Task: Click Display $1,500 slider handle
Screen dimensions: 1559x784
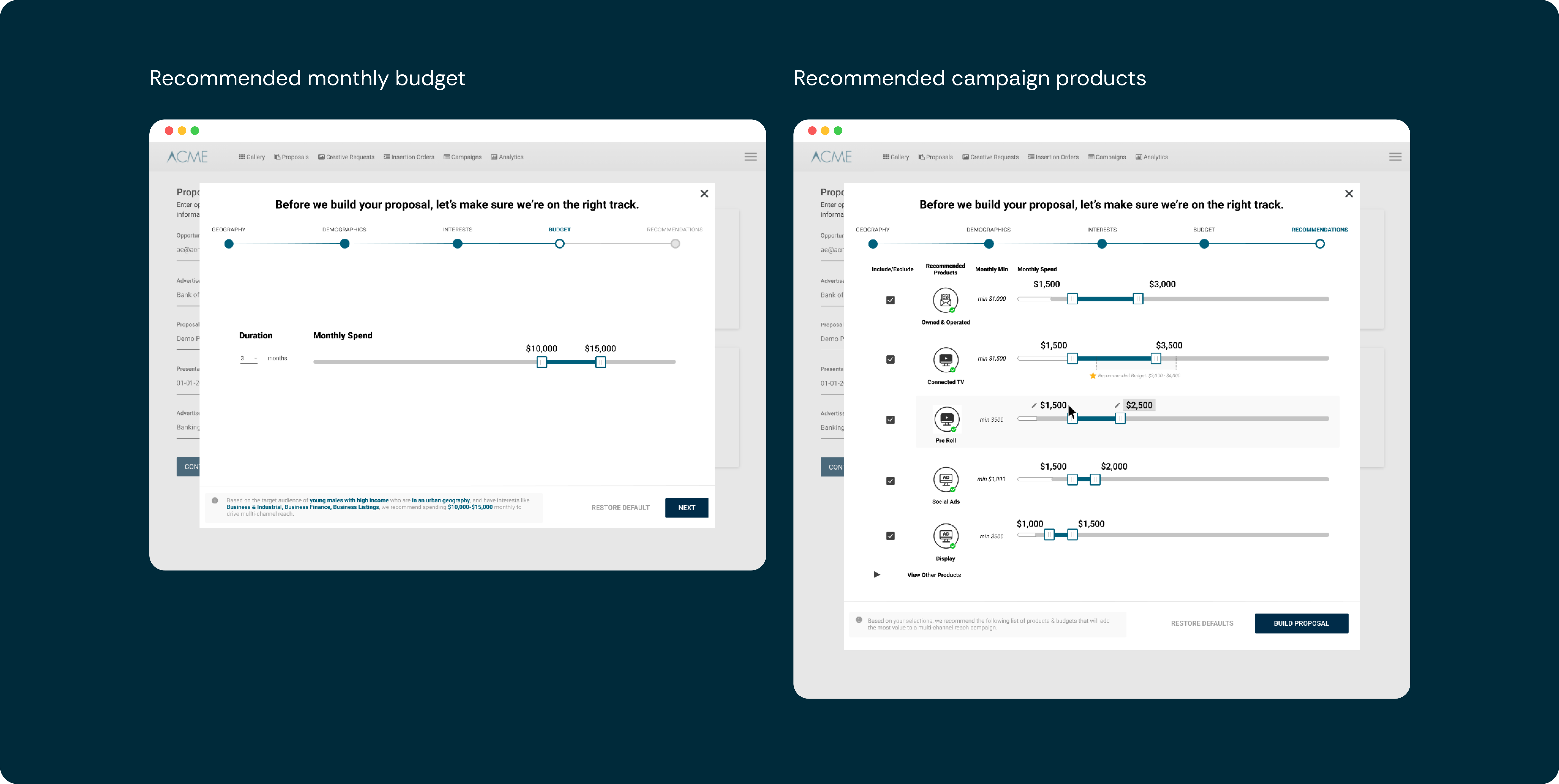Action: click(1072, 535)
